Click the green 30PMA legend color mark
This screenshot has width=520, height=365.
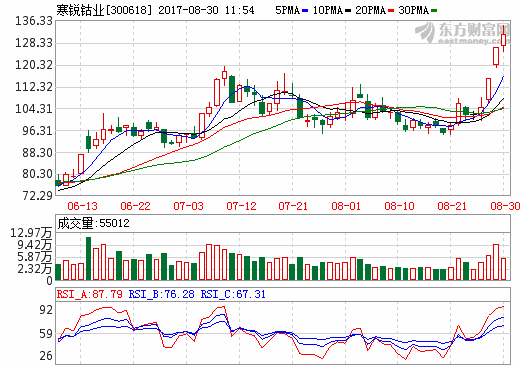(x=434, y=11)
